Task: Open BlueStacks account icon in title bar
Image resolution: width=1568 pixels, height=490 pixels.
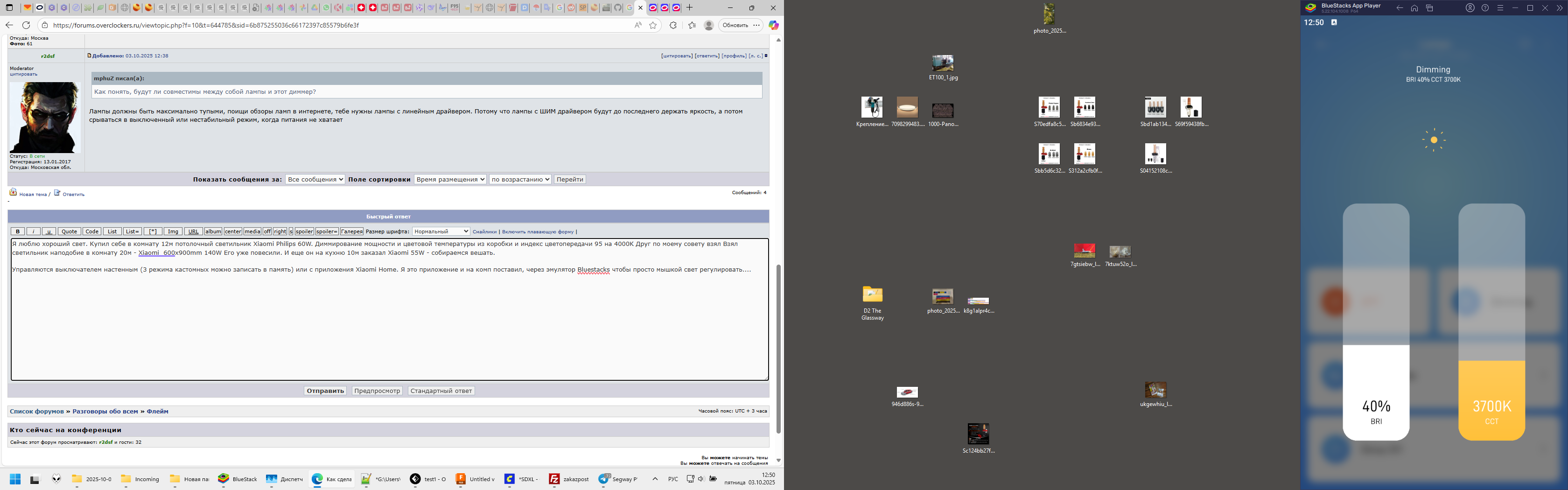Action: pyautogui.click(x=1470, y=8)
